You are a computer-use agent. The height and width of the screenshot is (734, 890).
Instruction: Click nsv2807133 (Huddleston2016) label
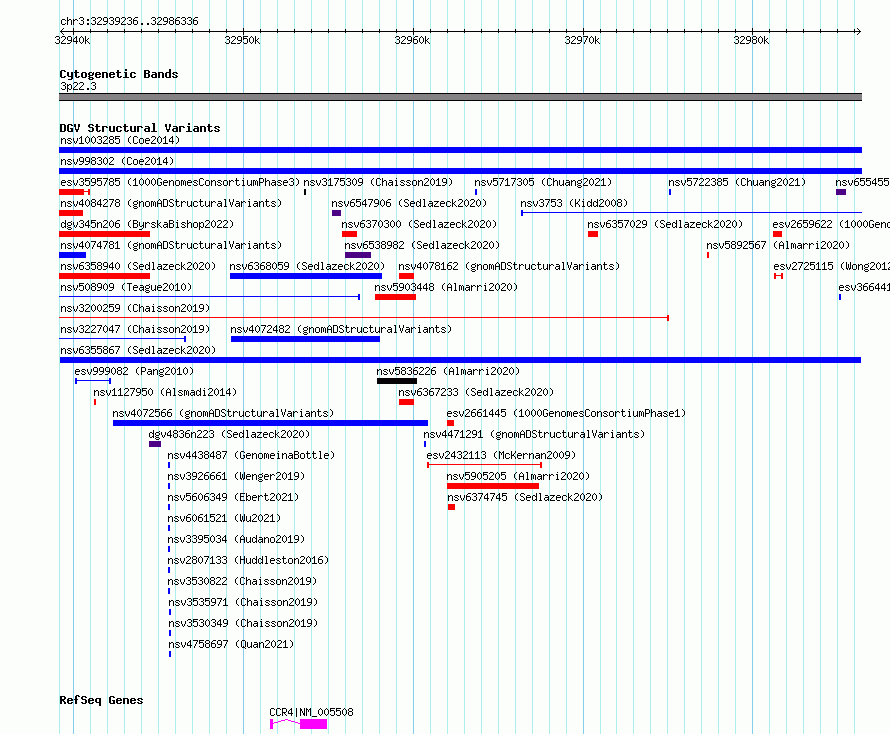pyautogui.click(x=248, y=560)
